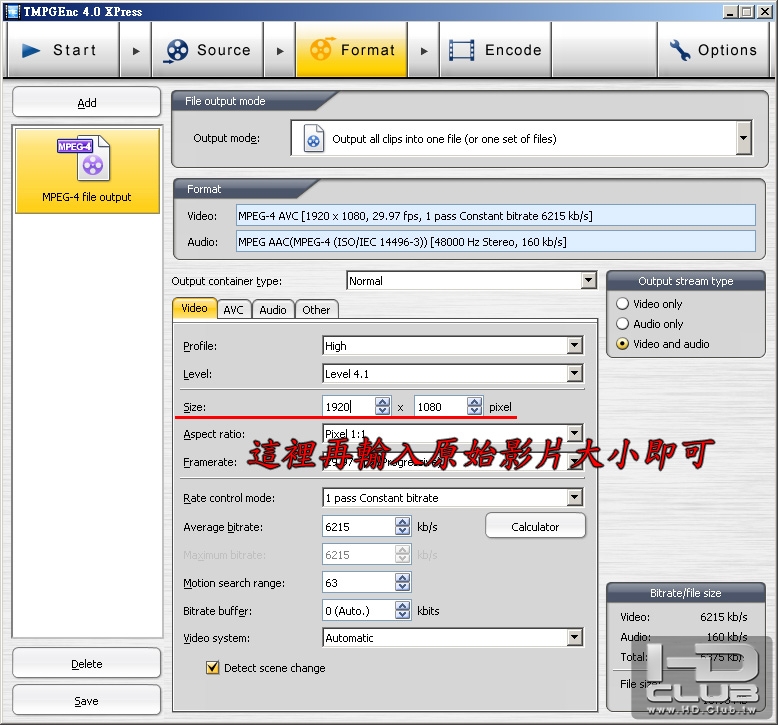
Task: Click arrow between Start and Source
Action: coord(136,51)
